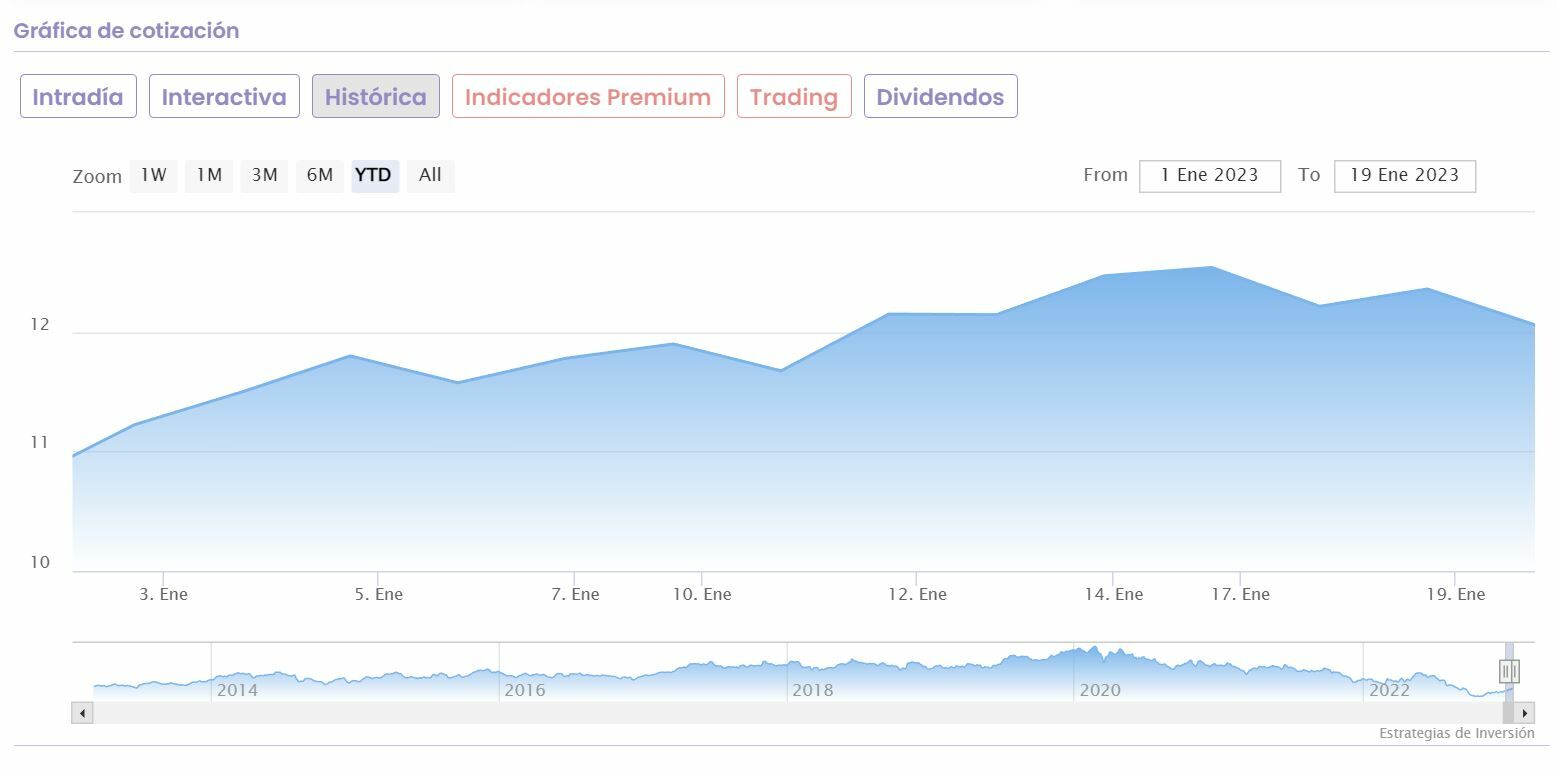Open the Indicadores Premium tab
The image size is (1558, 775).
(x=588, y=97)
